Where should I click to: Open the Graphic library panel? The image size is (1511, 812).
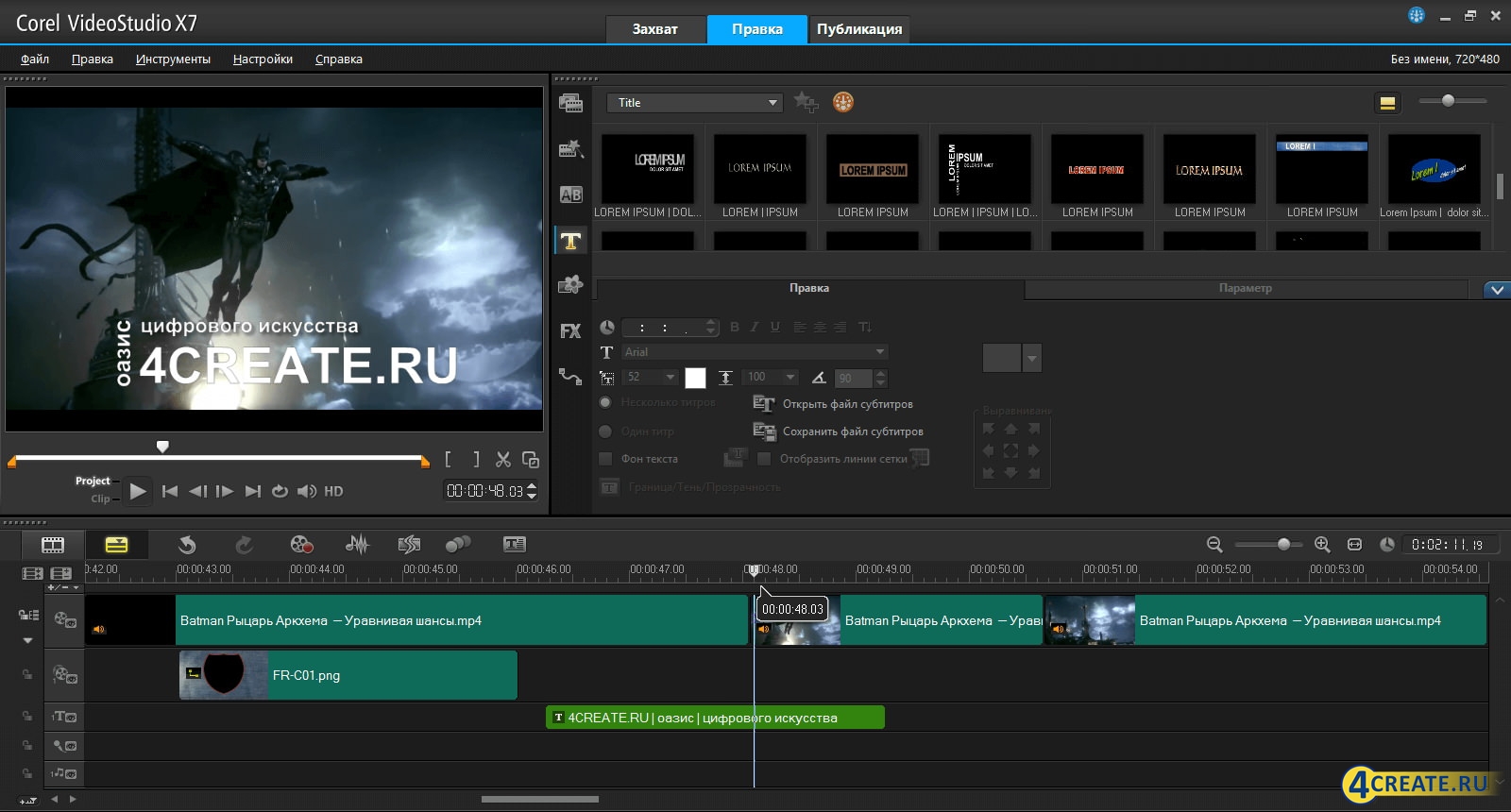pos(570,284)
